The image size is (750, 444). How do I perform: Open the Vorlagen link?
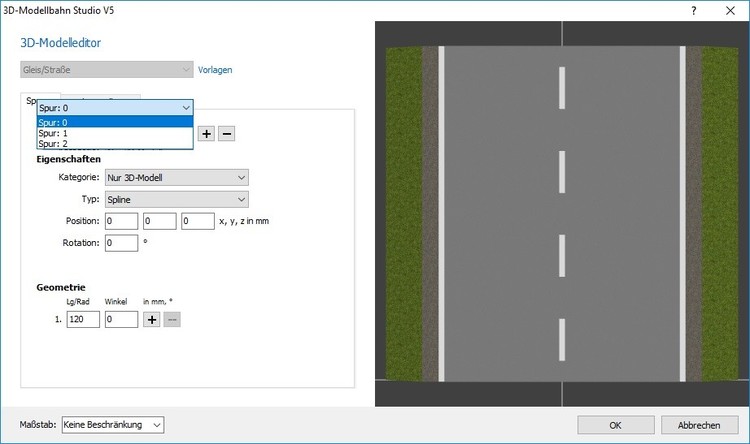click(x=215, y=70)
